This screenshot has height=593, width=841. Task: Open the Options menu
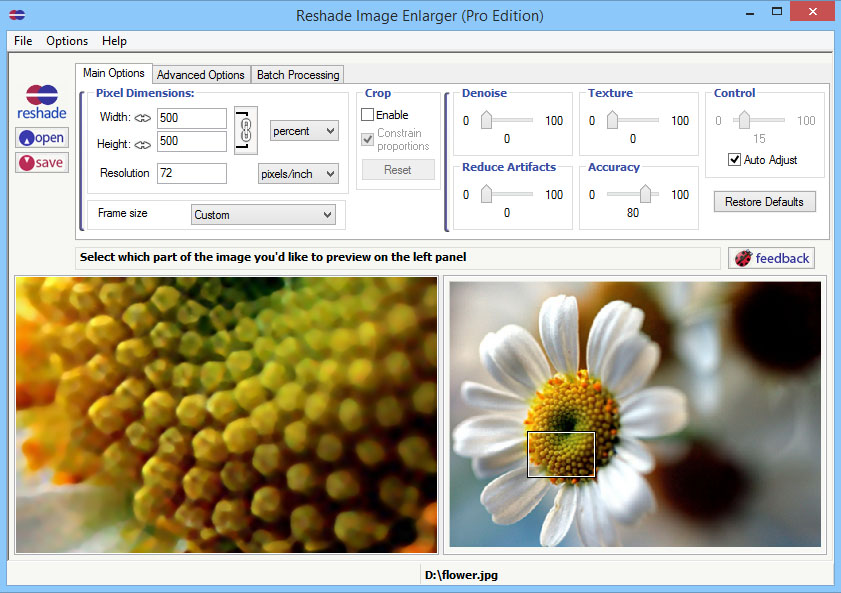[x=66, y=41]
